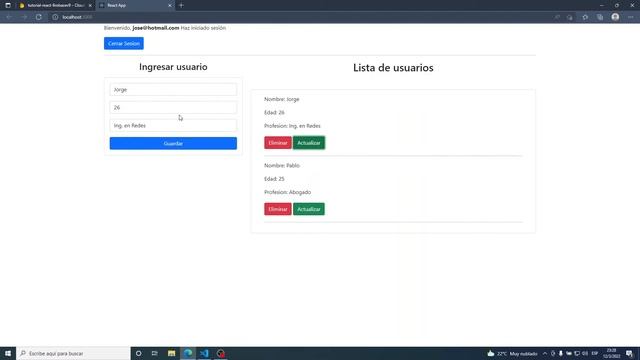
Task: Open the notification center icon
Action: pos(630,353)
